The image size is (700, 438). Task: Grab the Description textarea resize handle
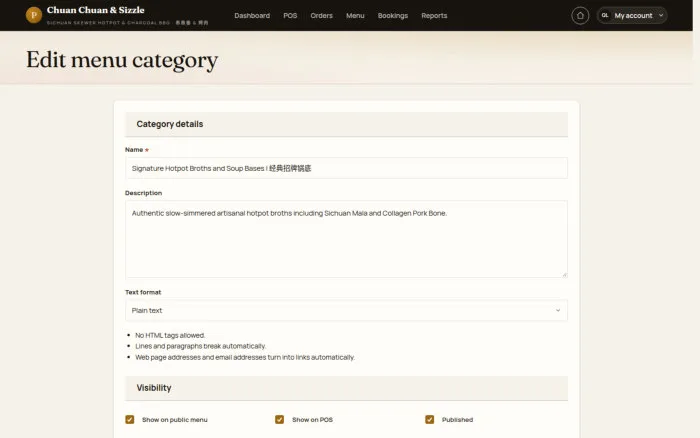(564, 275)
